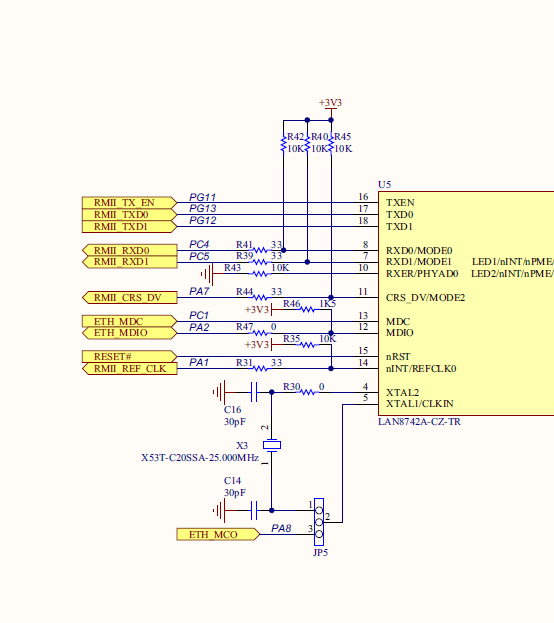Image resolution: width=554 pixels, height=623 pixels.
Task: Click the XTAL1/CLKIN pin name
Action: coord(420,404)
